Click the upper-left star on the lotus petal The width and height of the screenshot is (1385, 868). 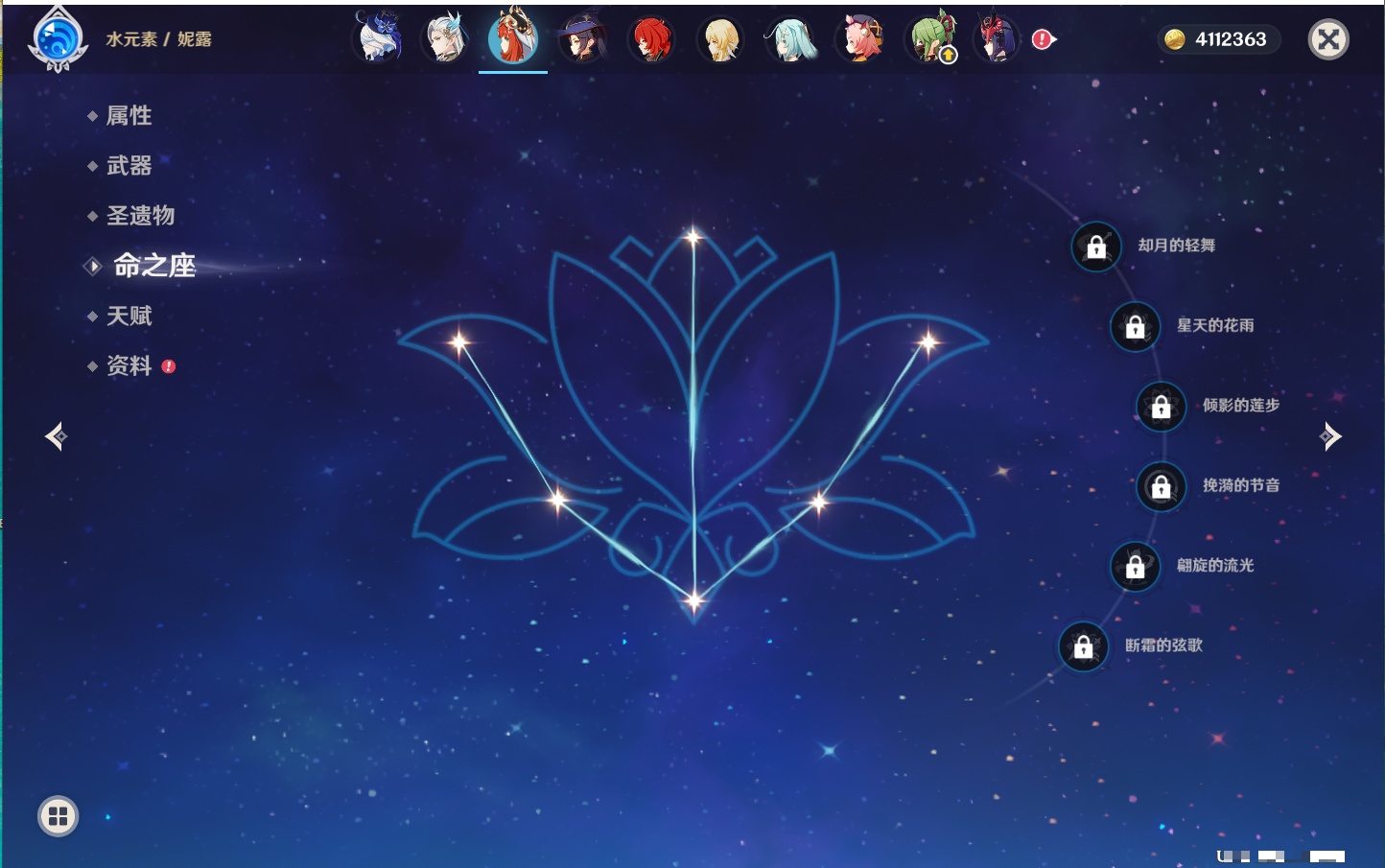[x=459, y=341]
